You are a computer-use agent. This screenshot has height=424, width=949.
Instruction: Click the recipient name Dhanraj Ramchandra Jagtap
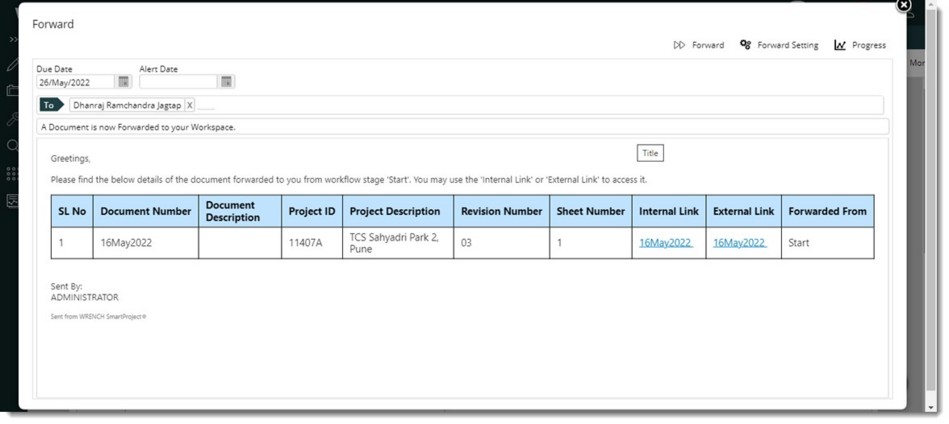[x=126, y=105]
